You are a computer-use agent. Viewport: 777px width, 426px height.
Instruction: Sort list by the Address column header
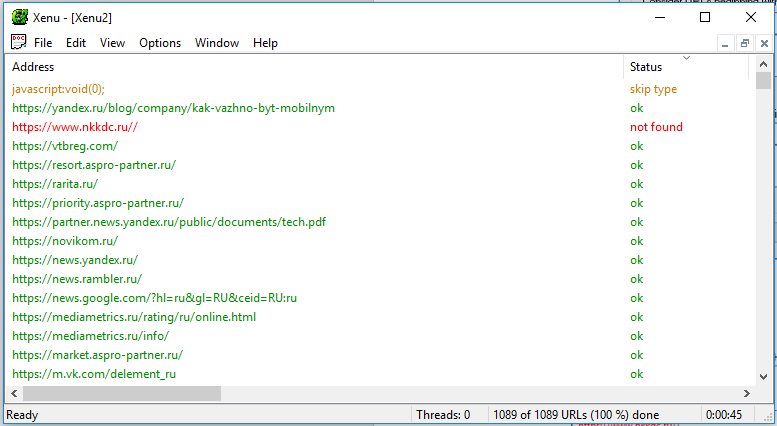pos(300,67)
